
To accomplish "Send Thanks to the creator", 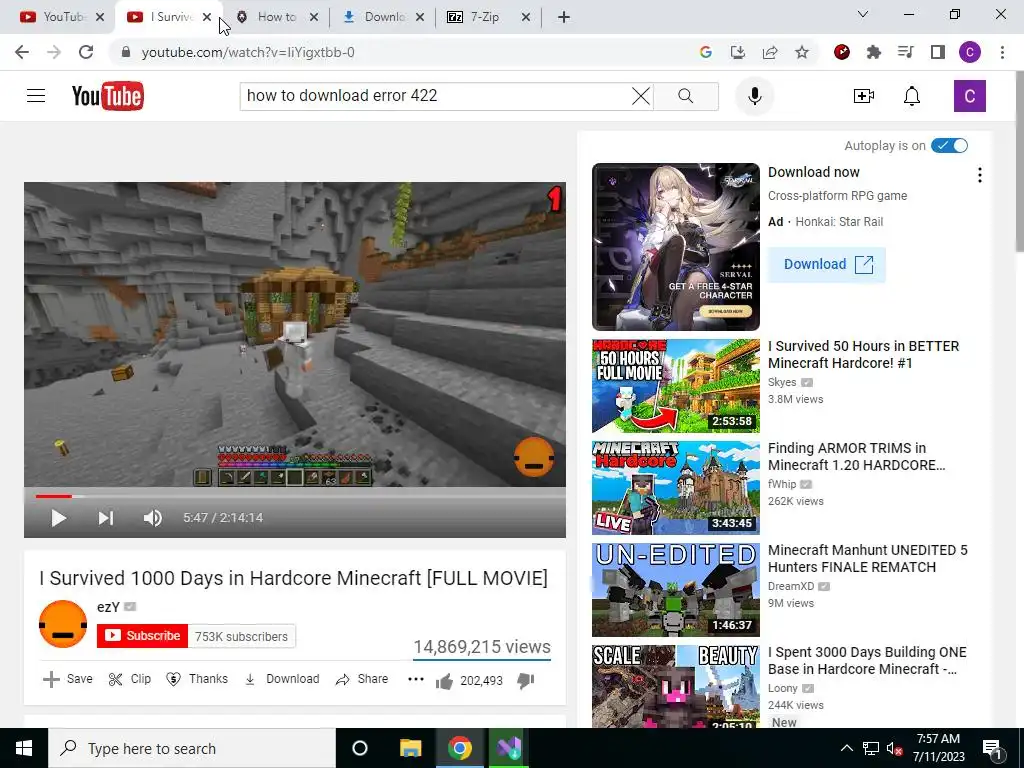I will pyautogui.click(x=197, y=679).
